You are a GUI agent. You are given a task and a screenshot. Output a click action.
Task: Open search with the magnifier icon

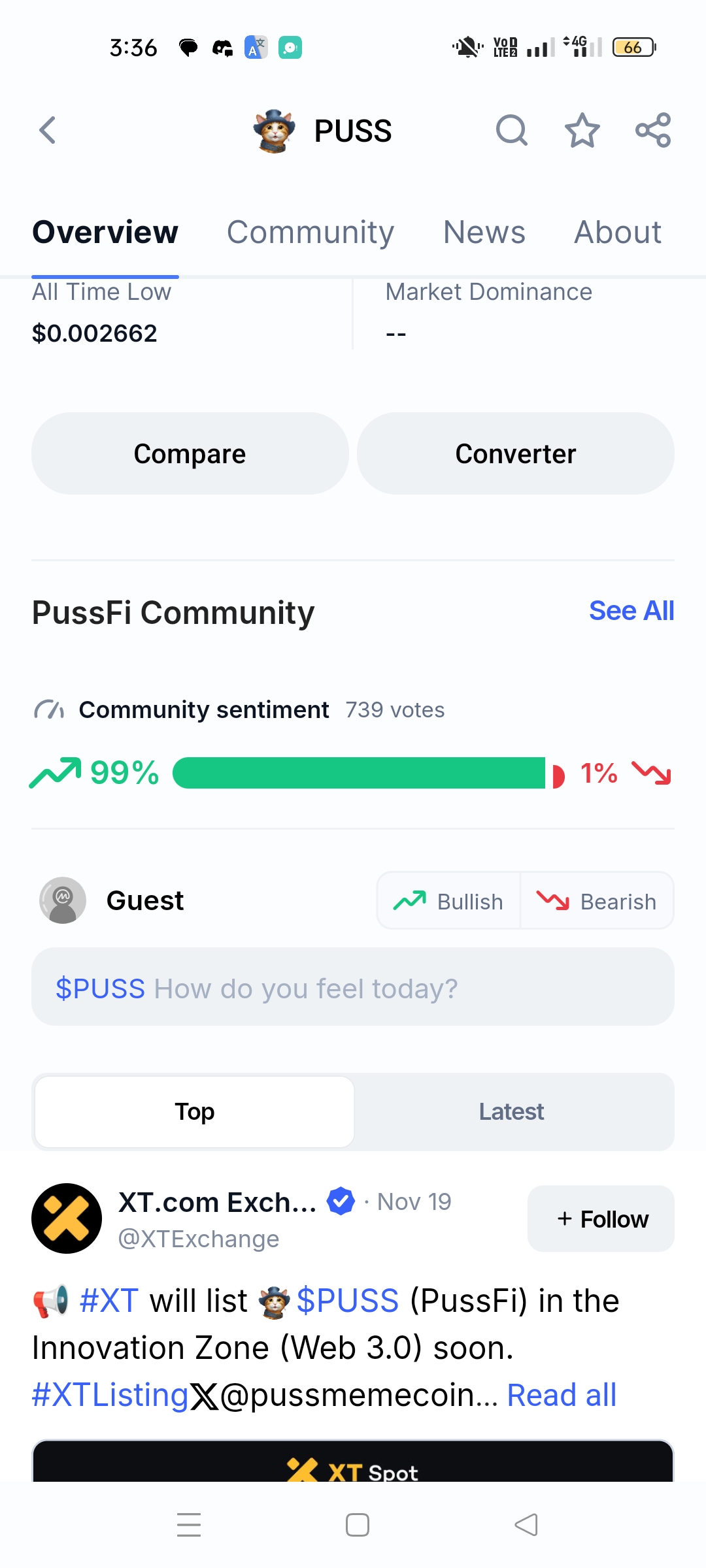[x=511, y=130]
